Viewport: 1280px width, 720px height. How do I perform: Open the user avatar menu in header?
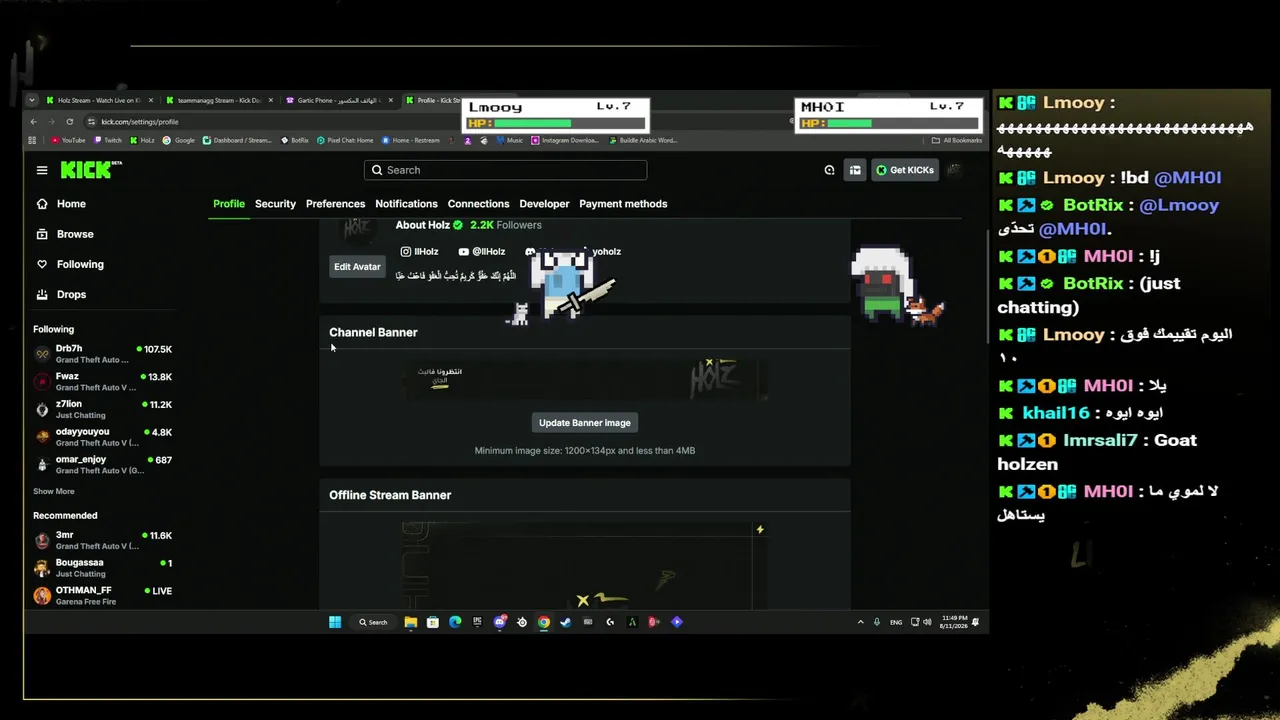click(x=954, y=170)
